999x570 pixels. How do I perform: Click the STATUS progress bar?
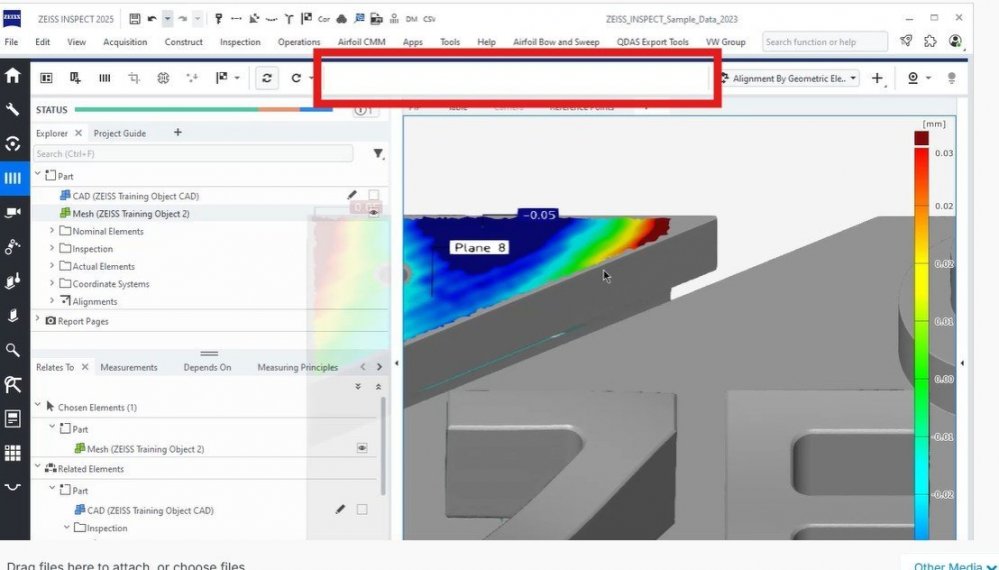tap(203, 110)
